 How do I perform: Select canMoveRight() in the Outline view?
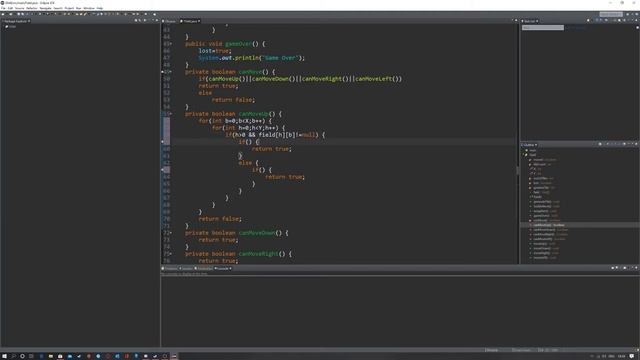(x=550, y=234)
